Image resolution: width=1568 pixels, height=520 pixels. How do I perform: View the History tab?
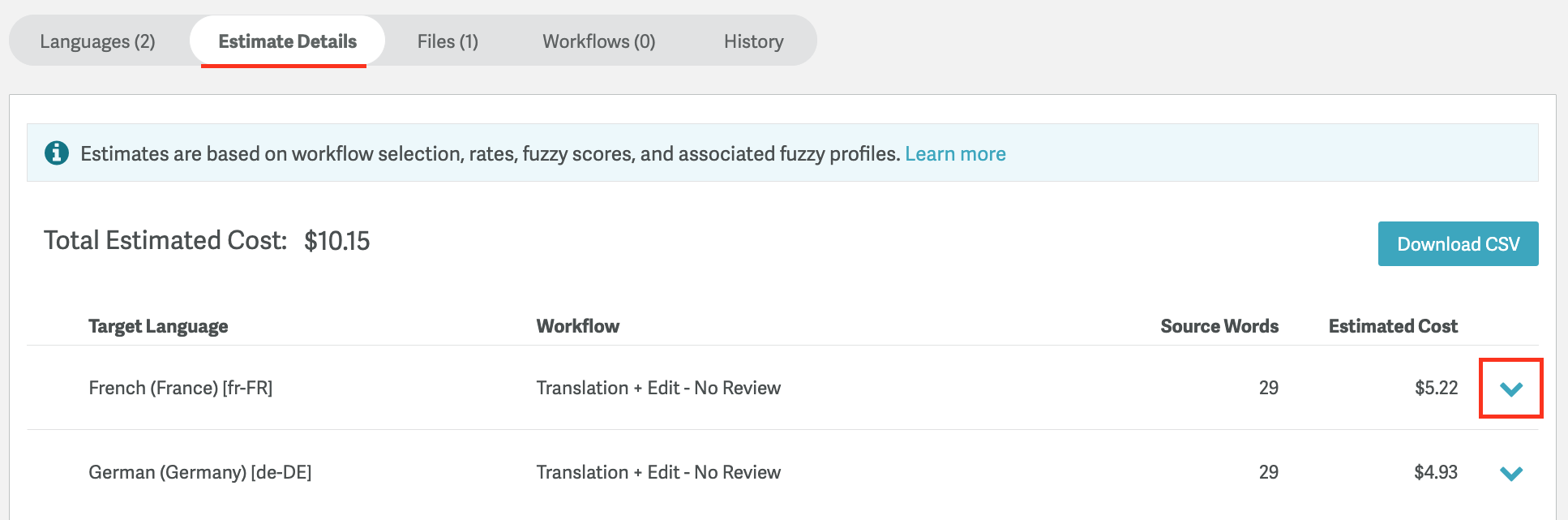(x=753, y=41)
